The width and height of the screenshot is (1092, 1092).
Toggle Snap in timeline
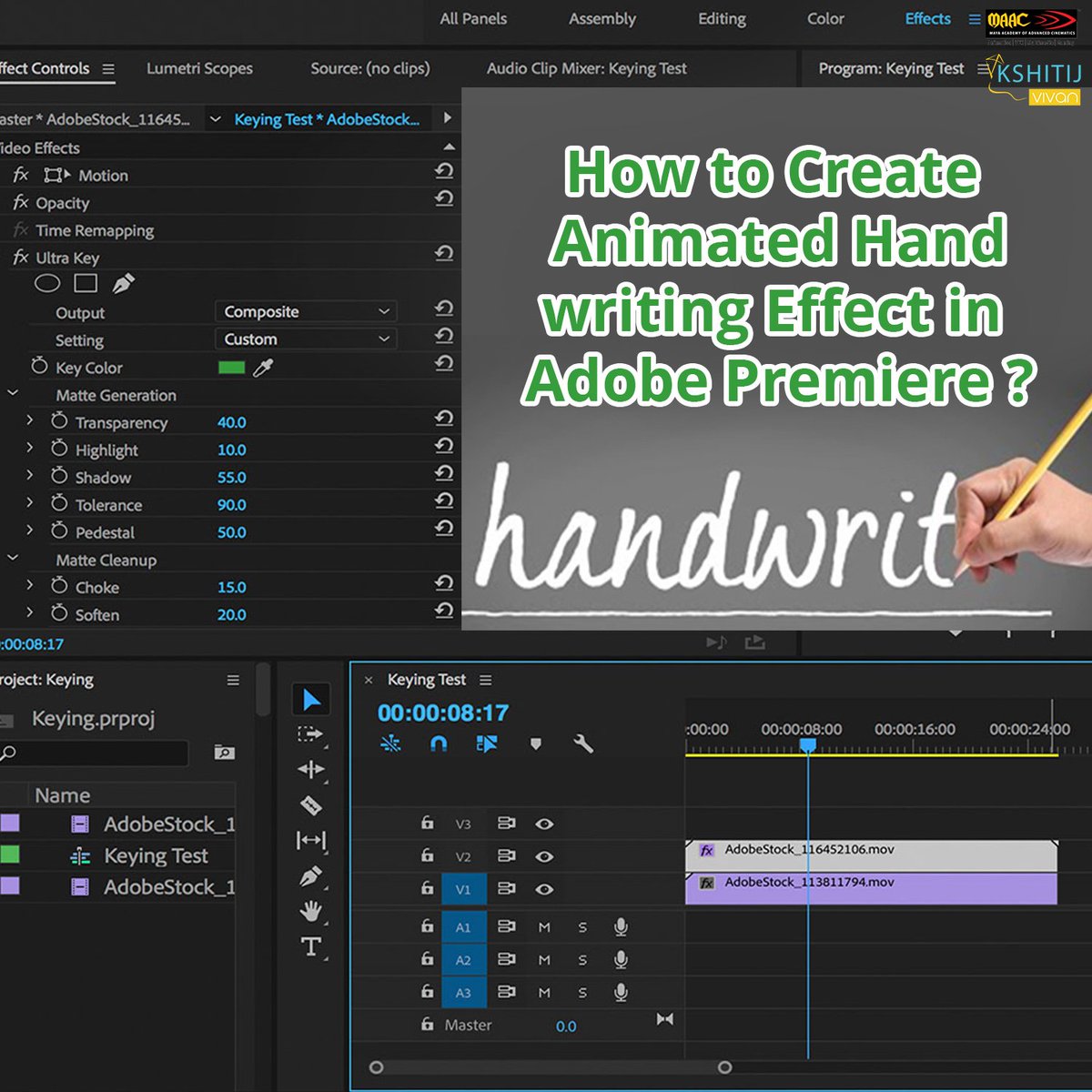click(438, 743)
